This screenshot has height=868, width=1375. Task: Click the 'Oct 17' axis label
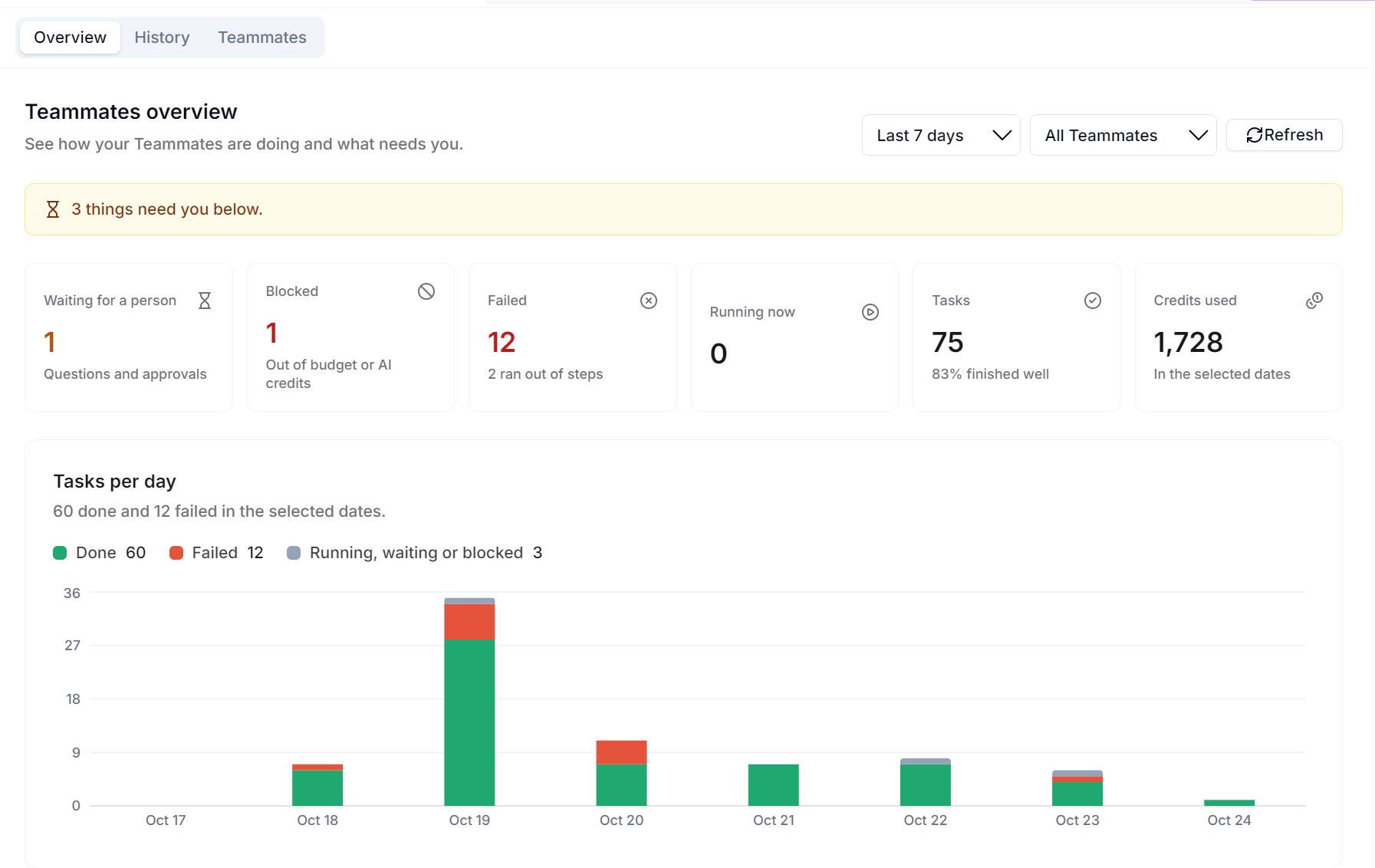pos(166,820)
